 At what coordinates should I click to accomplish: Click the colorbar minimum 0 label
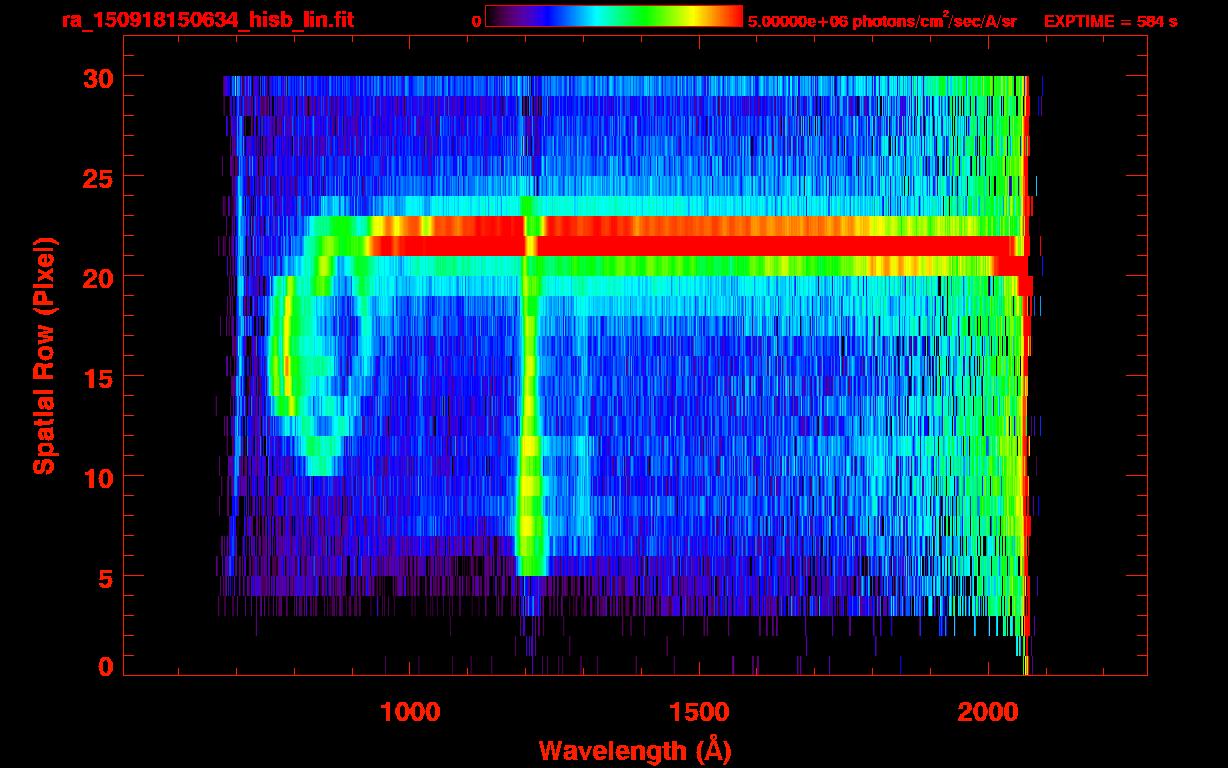click(476, 21)
